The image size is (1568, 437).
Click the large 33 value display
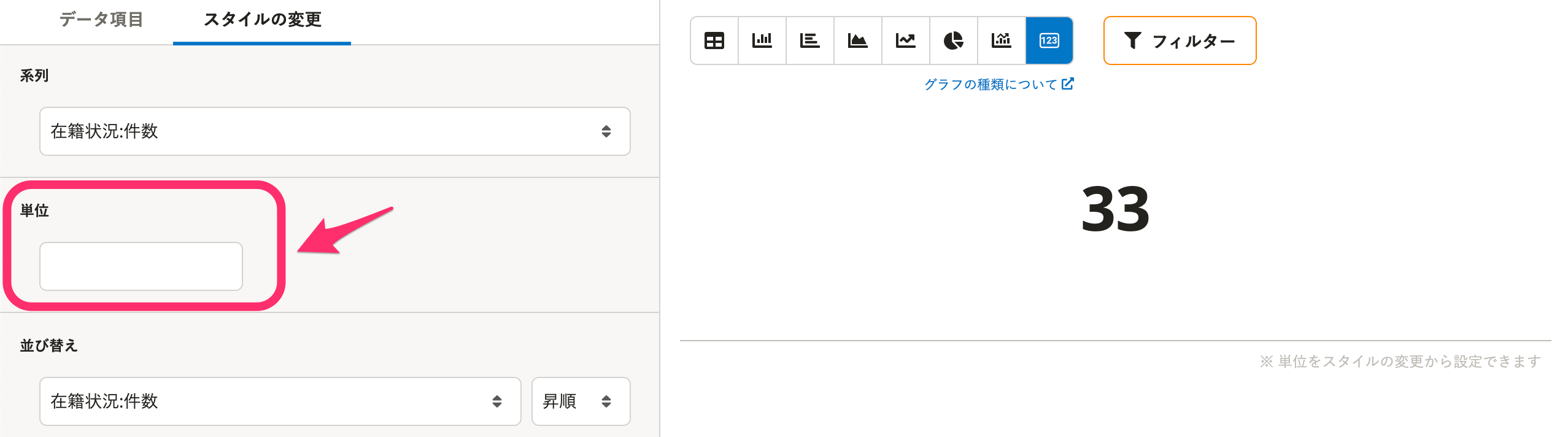click(x=1115, y=210)
